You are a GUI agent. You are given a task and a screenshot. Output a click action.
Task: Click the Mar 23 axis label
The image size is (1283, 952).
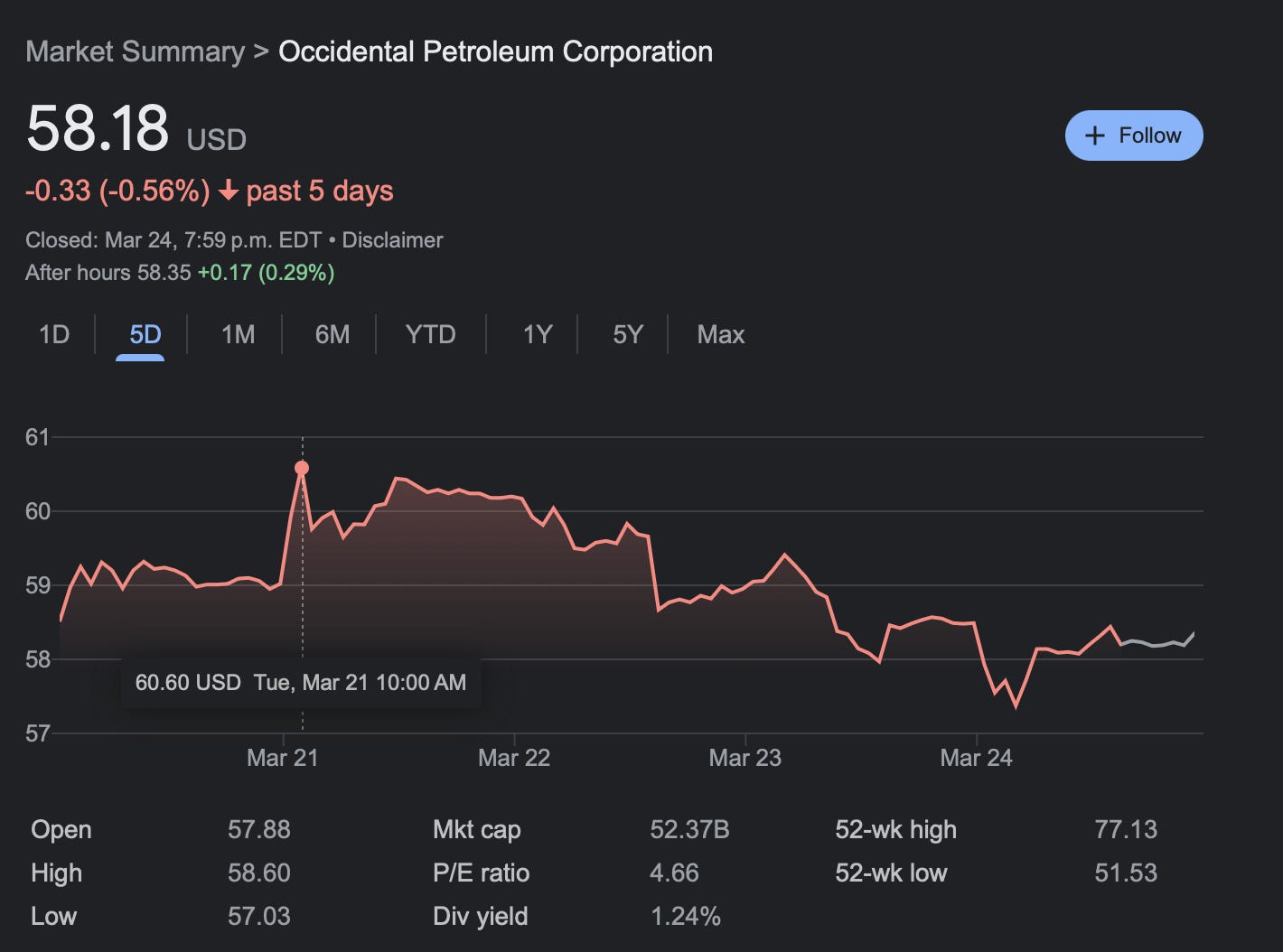(745, 757)
